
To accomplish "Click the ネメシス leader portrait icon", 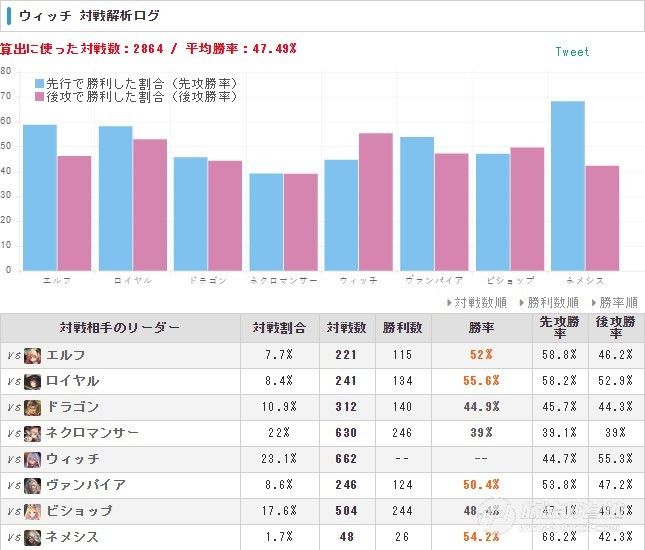I will 32,537.
